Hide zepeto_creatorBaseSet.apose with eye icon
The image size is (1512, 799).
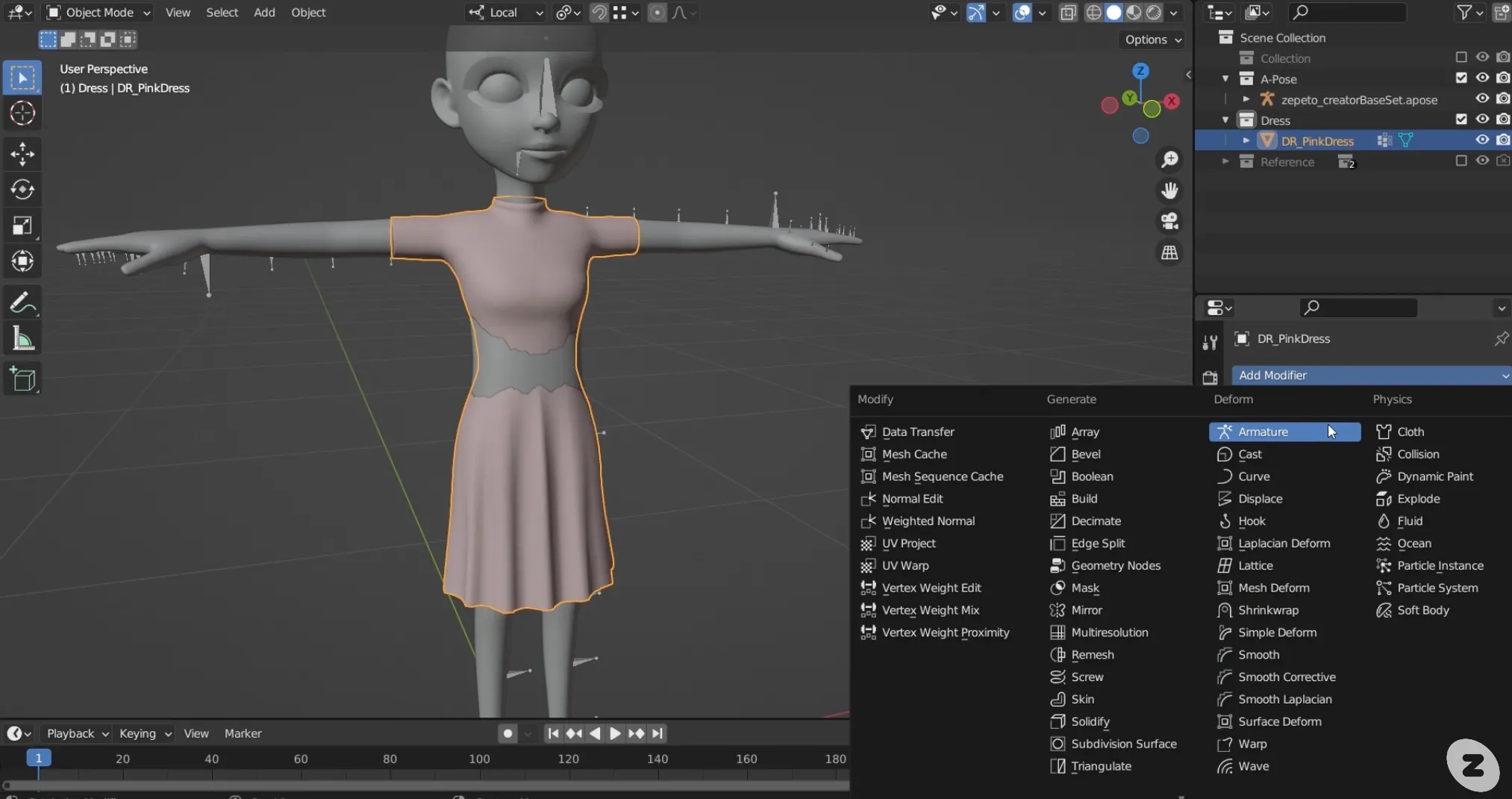[1482, 99]
